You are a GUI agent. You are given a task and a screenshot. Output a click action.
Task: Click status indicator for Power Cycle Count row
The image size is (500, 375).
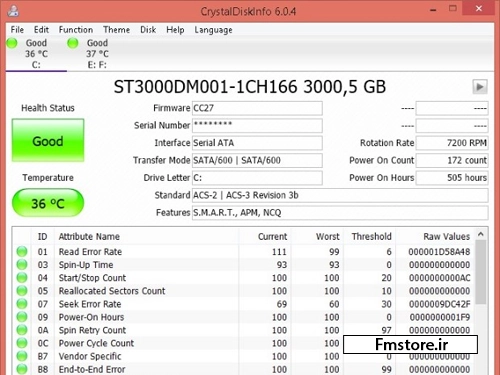click(22, 343)
